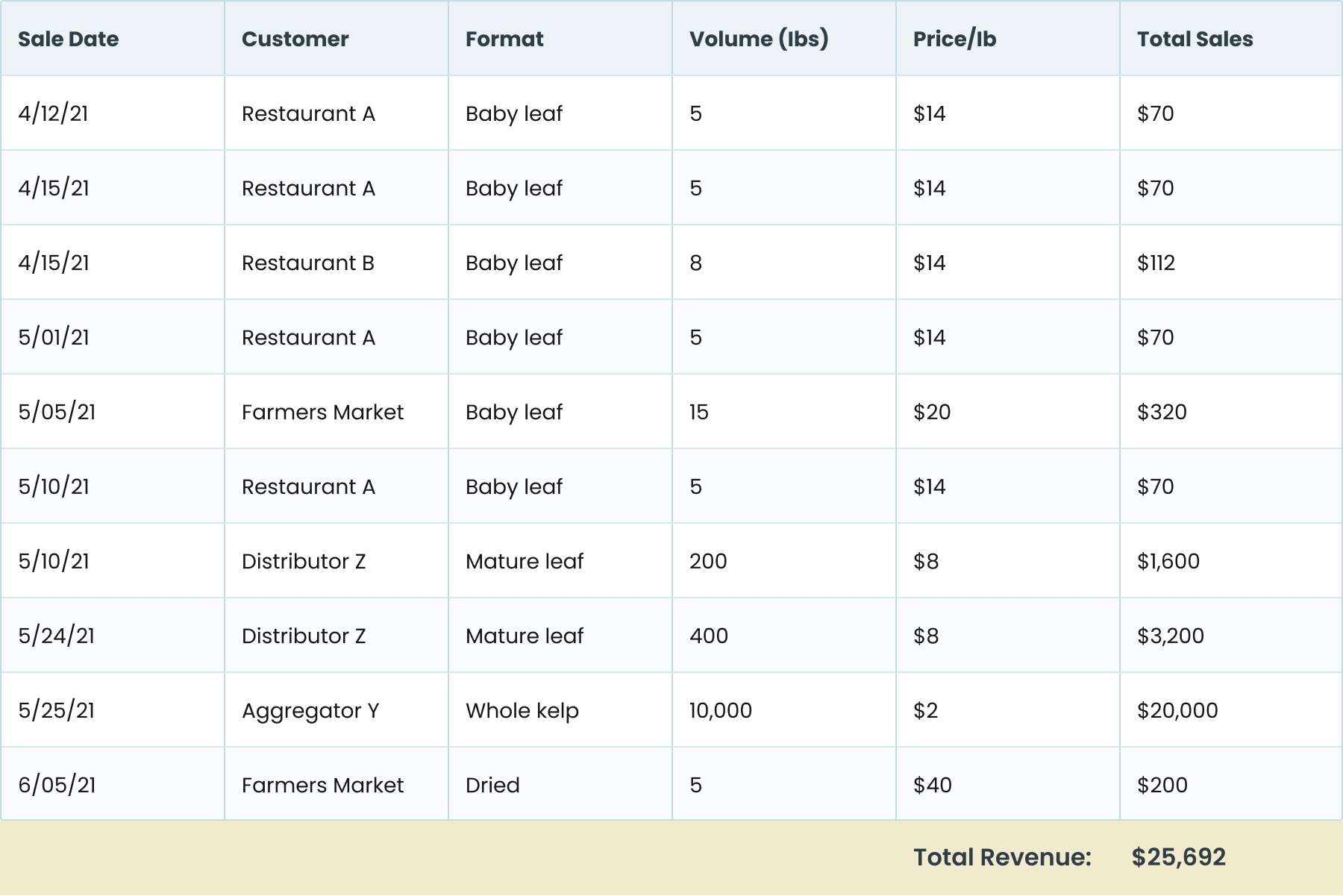Click the Restaurant B customer cell
Image resolution: width=1343 pixels, height=896 pixels.
click(x=307, y=263)
